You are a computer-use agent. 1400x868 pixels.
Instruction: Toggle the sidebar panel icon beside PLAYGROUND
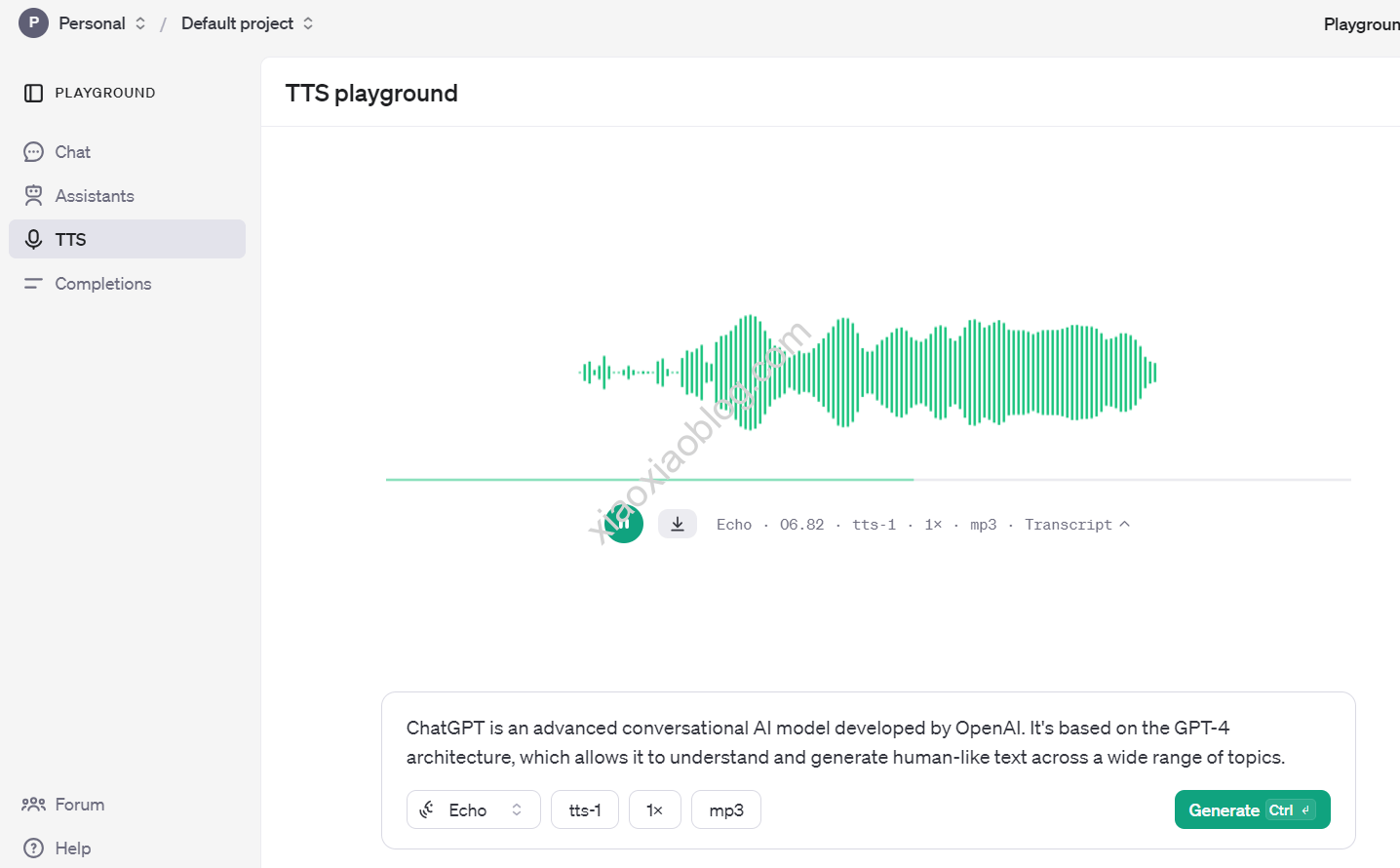pos(33,93)
